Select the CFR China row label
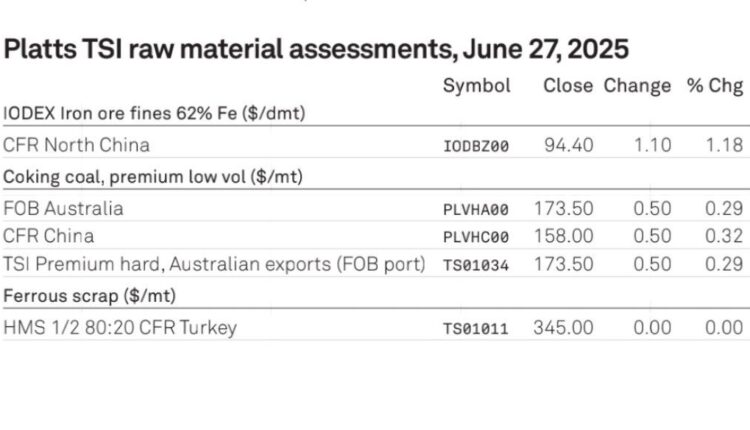 click(x=48, y=236)
